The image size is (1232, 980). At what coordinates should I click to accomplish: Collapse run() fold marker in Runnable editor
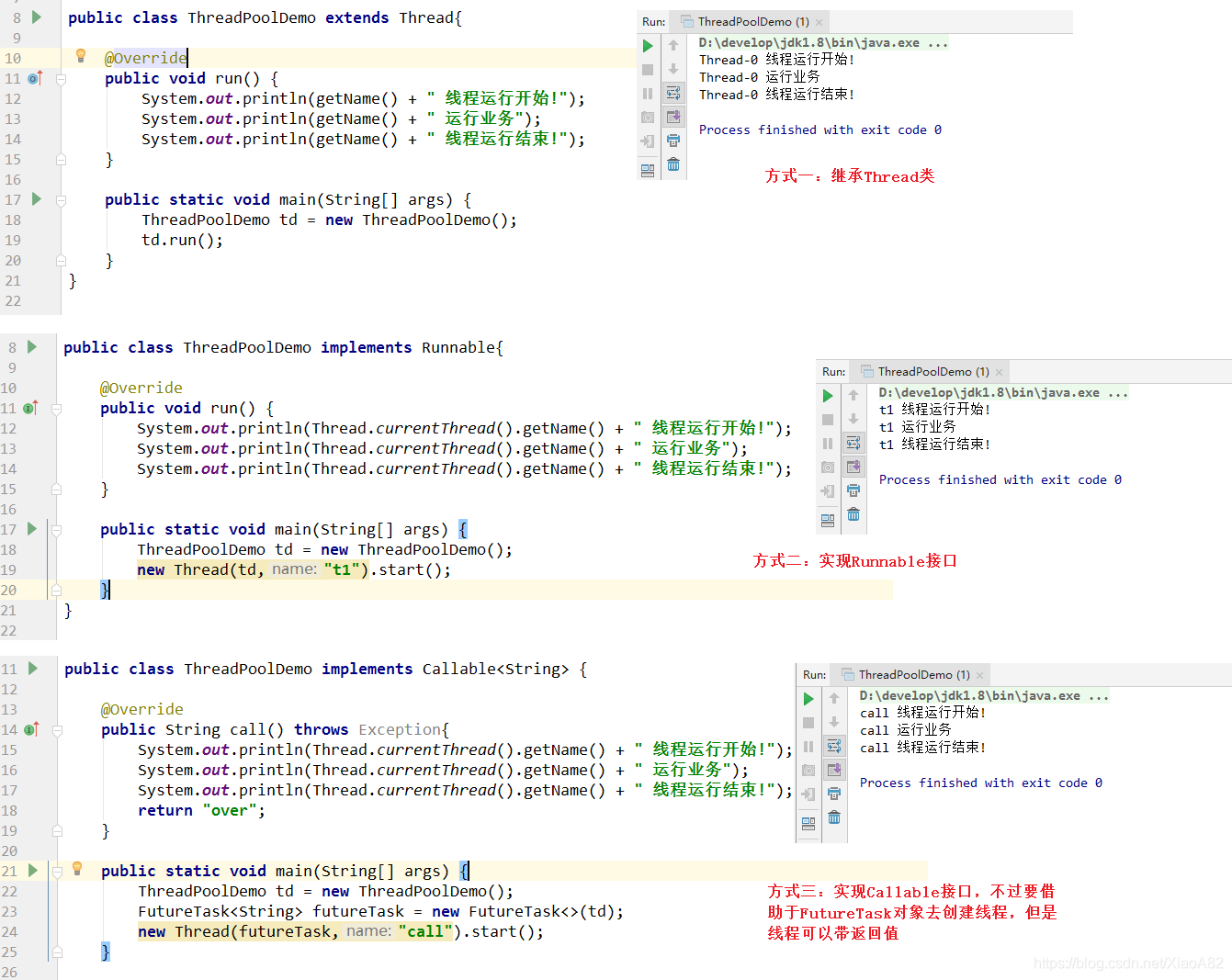[x=56, y=409]
